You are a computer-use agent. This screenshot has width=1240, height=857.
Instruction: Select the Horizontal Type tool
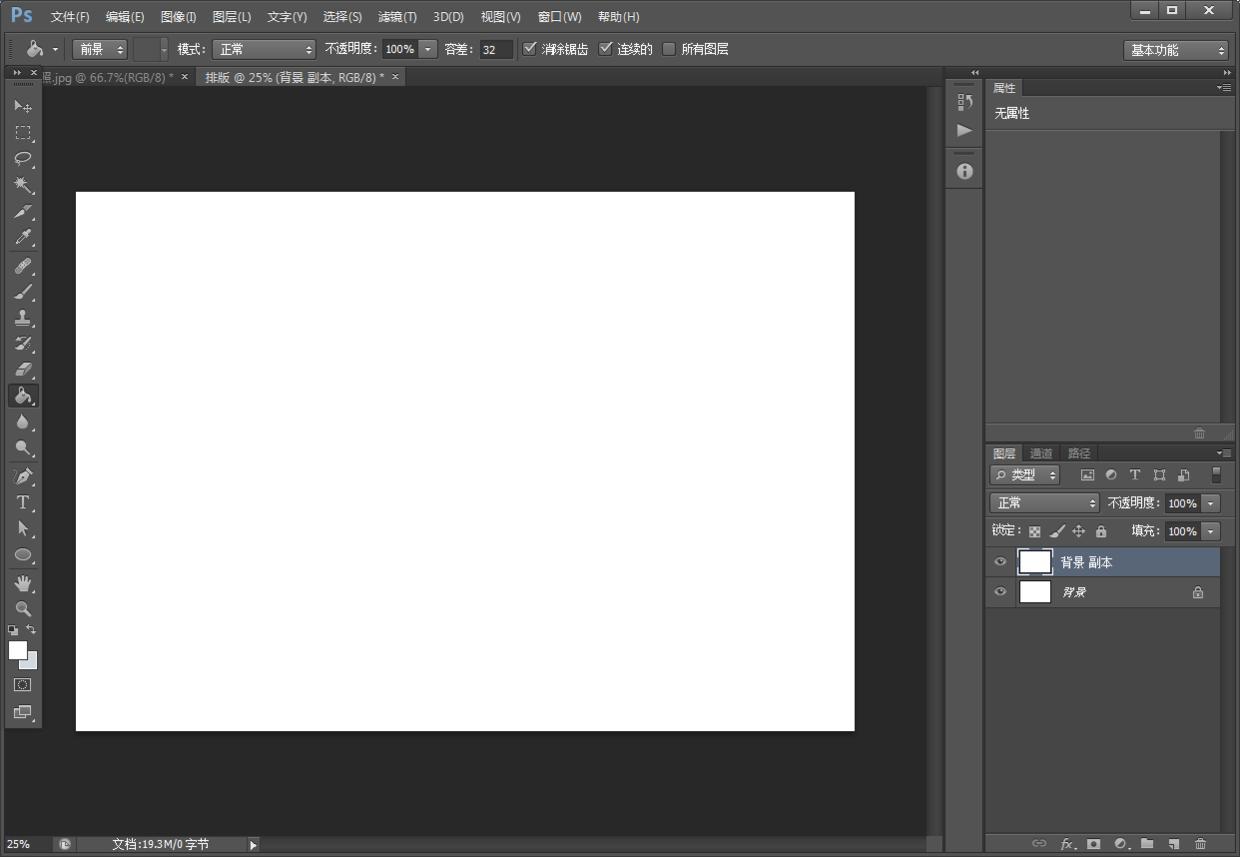[x=22, y=502]
